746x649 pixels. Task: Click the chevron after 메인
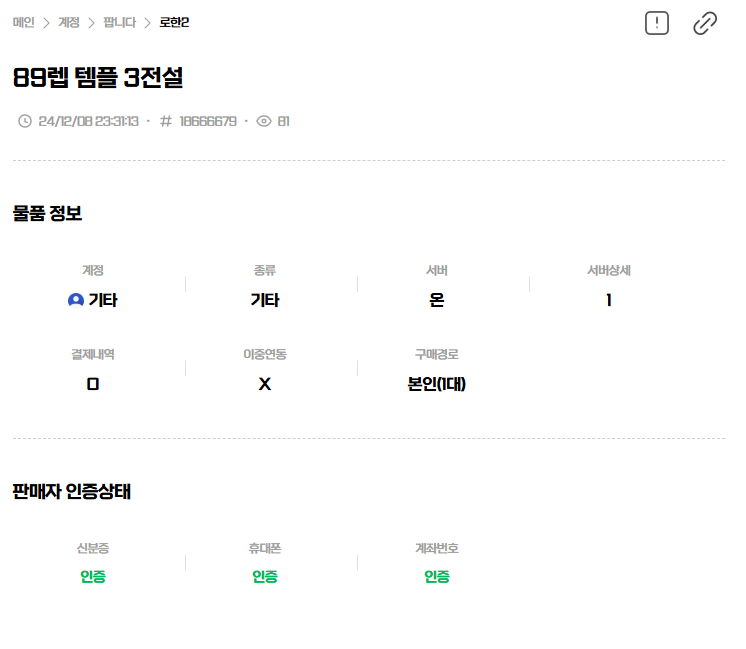click(46, 22)
